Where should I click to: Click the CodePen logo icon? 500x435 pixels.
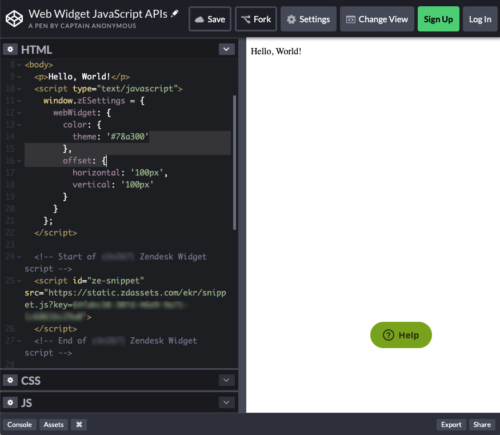tap(14, 19)
